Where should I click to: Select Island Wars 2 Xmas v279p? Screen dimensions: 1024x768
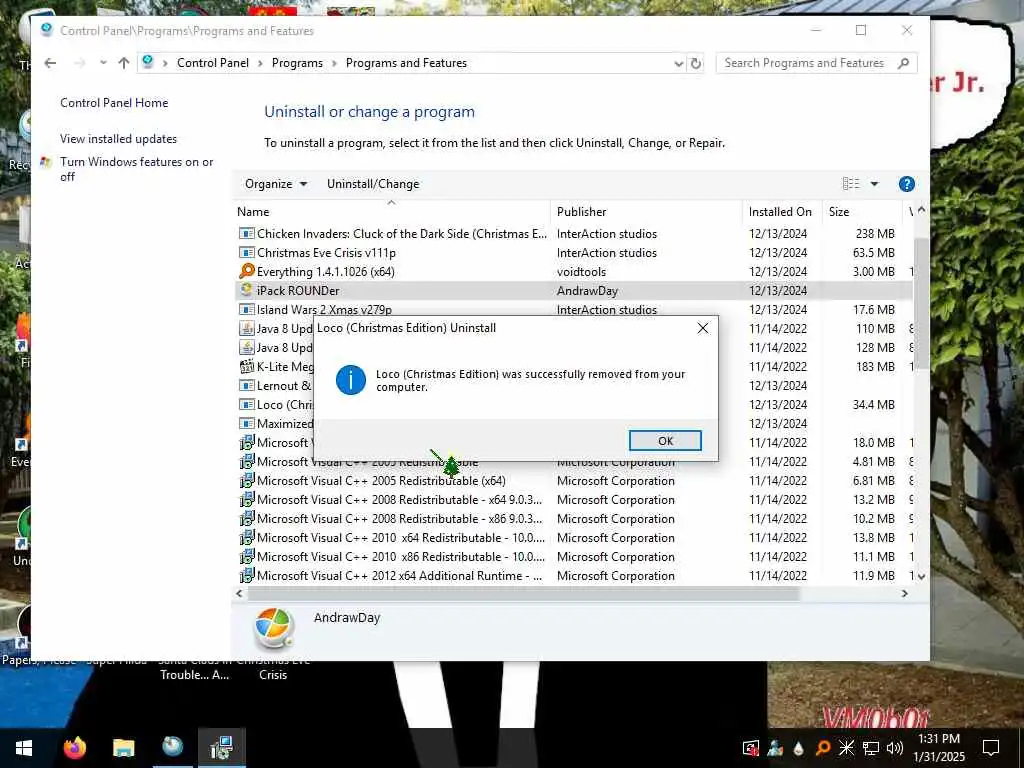coord(324,310)
